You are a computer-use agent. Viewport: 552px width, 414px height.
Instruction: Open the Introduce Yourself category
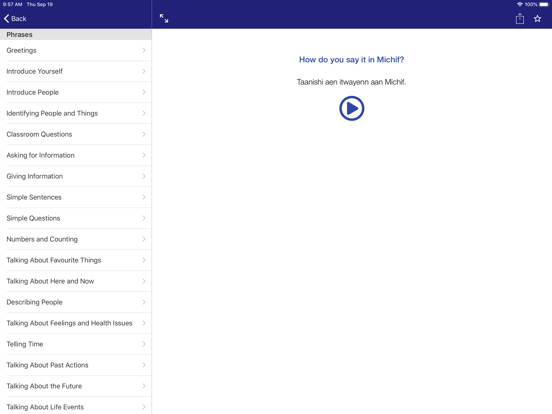pos(76,71)
